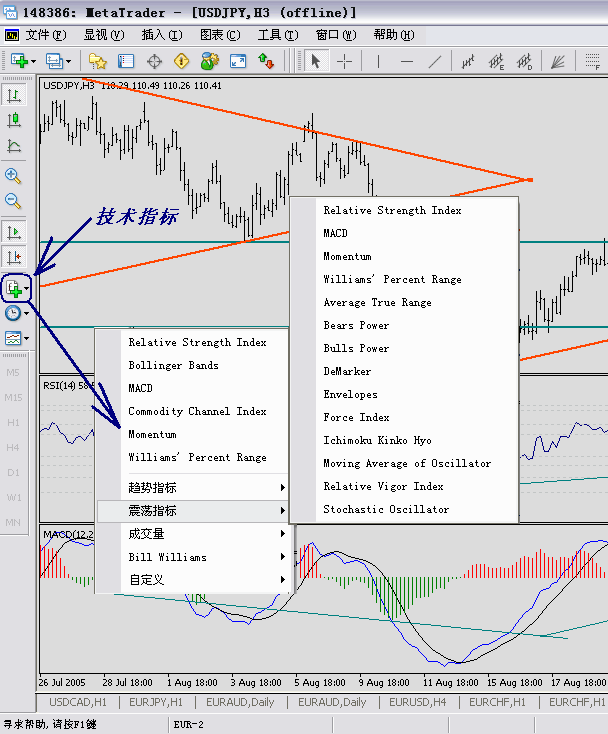The image size is (608, 734).
Task: Select Average True Range in submenu
Action: (404, 302)
